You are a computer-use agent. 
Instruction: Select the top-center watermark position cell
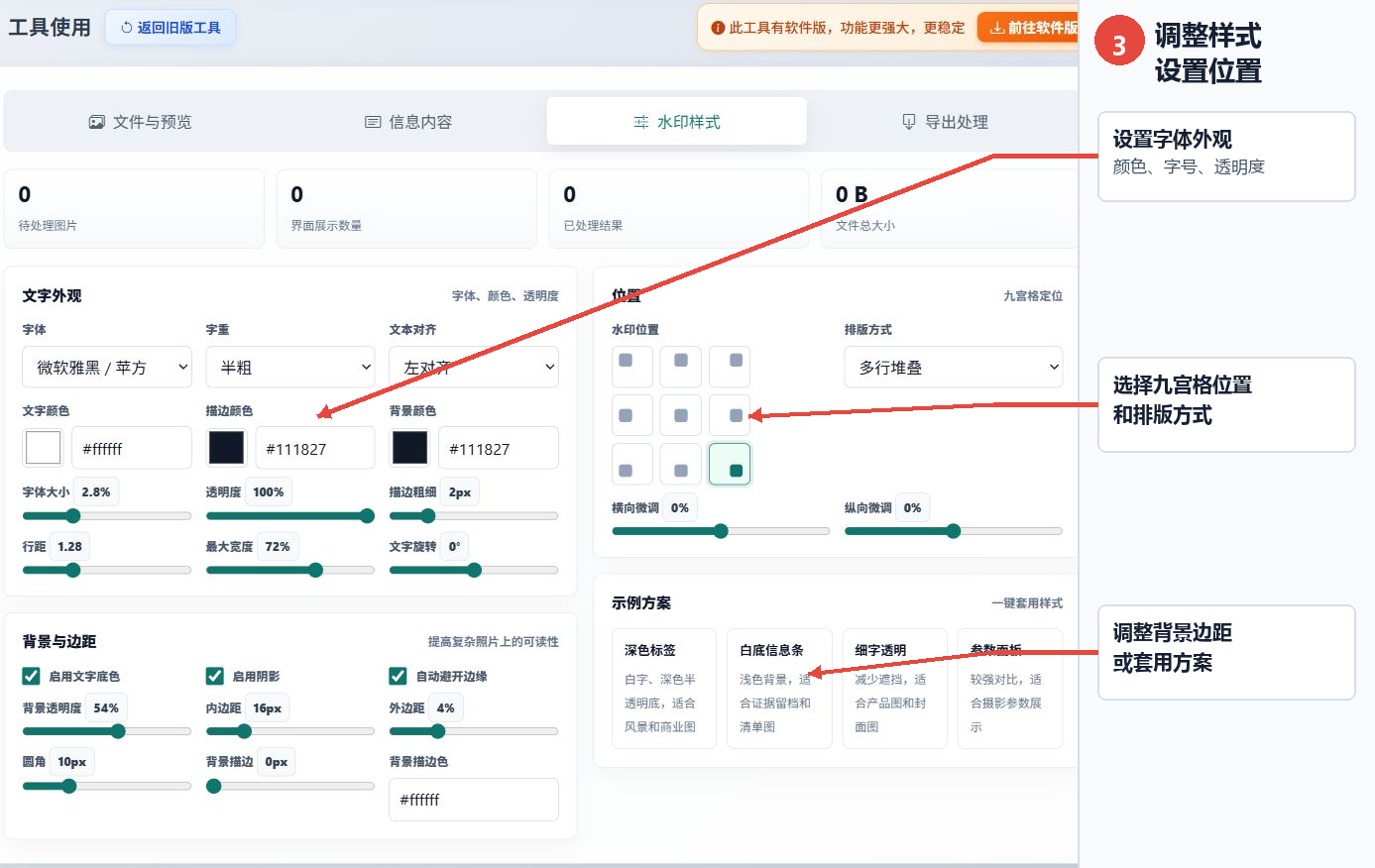click(680, 367)
